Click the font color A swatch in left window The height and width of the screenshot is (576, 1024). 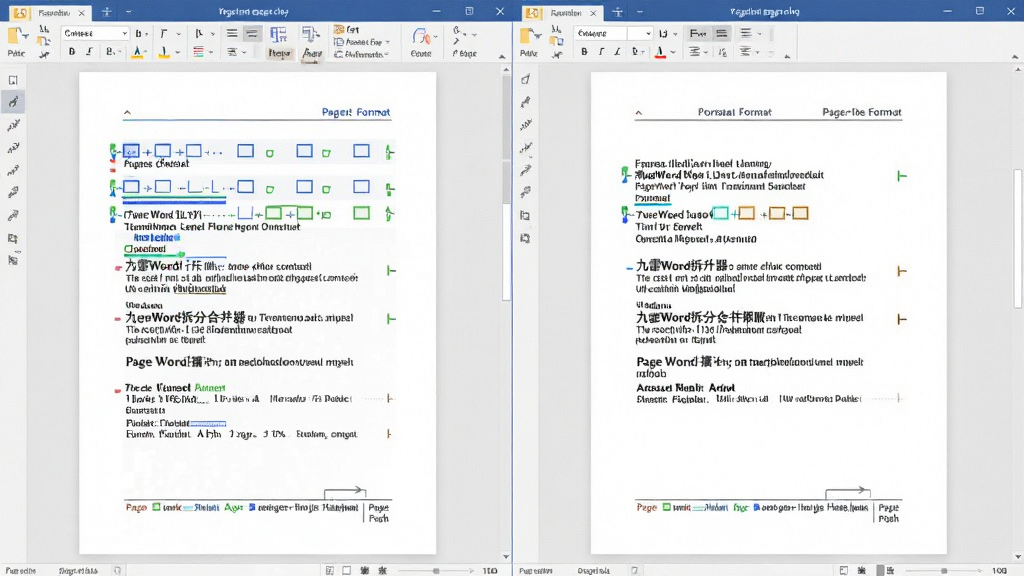click(x=137, y=52)
